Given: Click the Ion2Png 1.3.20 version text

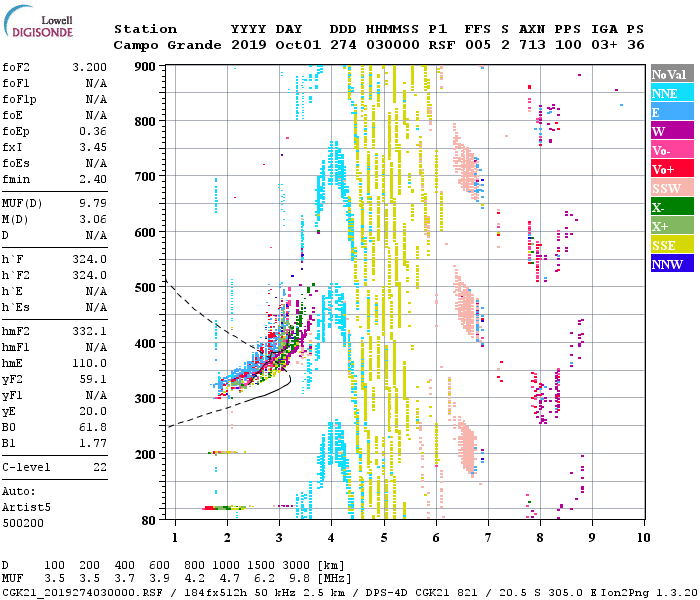Looking at the screenshot, I should point(649,592).
